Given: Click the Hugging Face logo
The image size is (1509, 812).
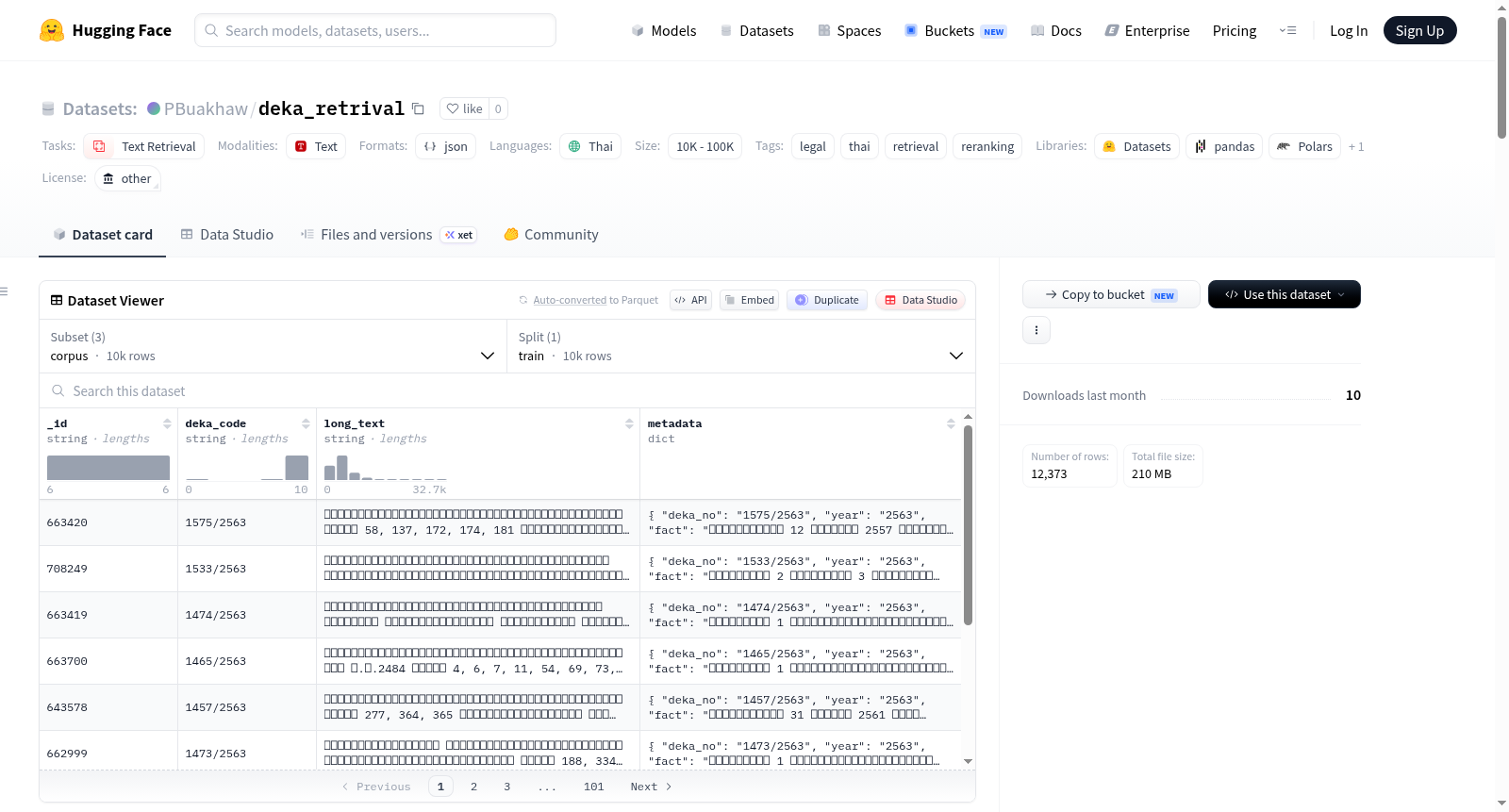Looking at the screenshot, I should pyautogui.click(x=105, y=30).
